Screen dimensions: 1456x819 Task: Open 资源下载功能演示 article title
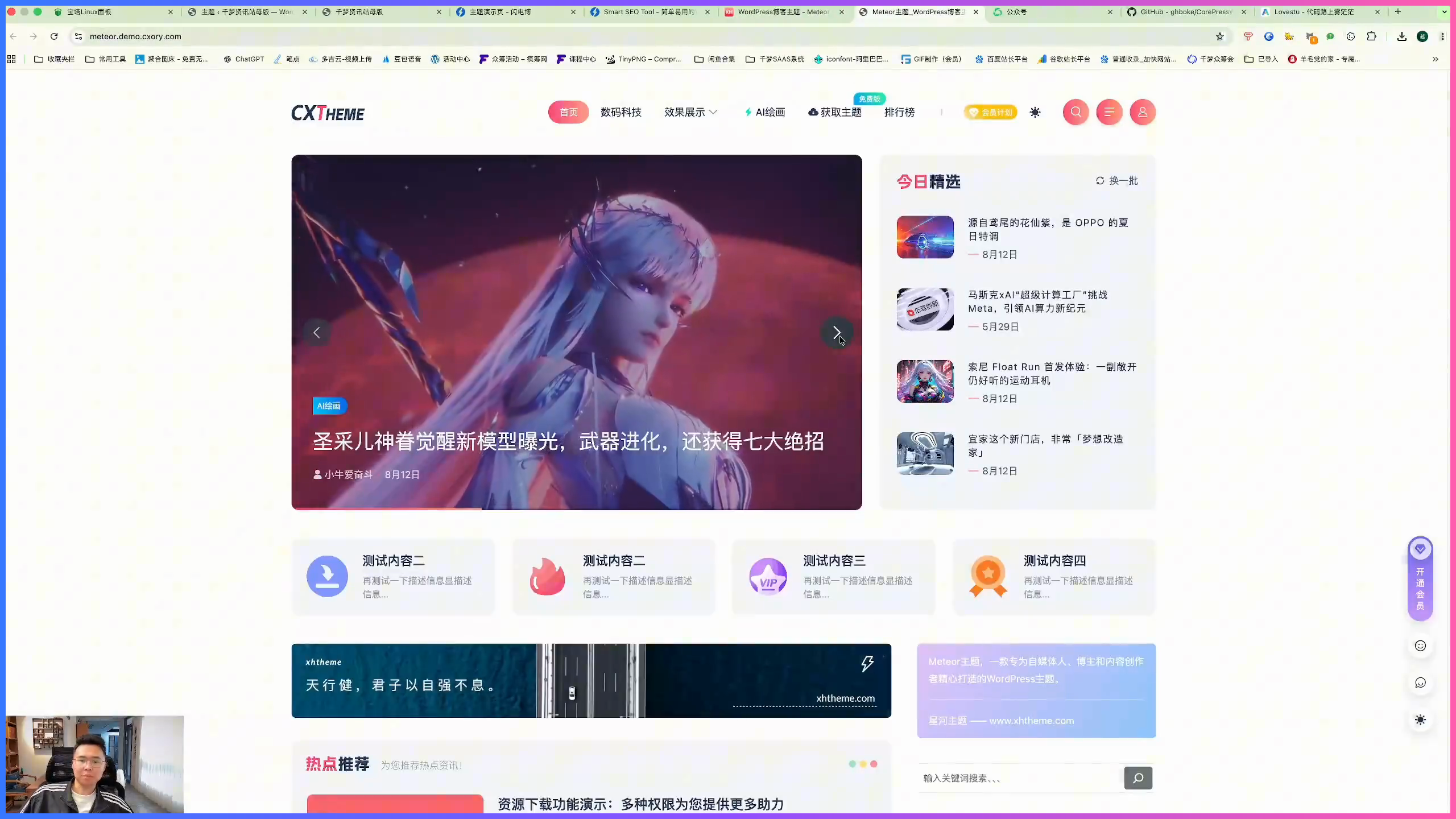point(640,804)
